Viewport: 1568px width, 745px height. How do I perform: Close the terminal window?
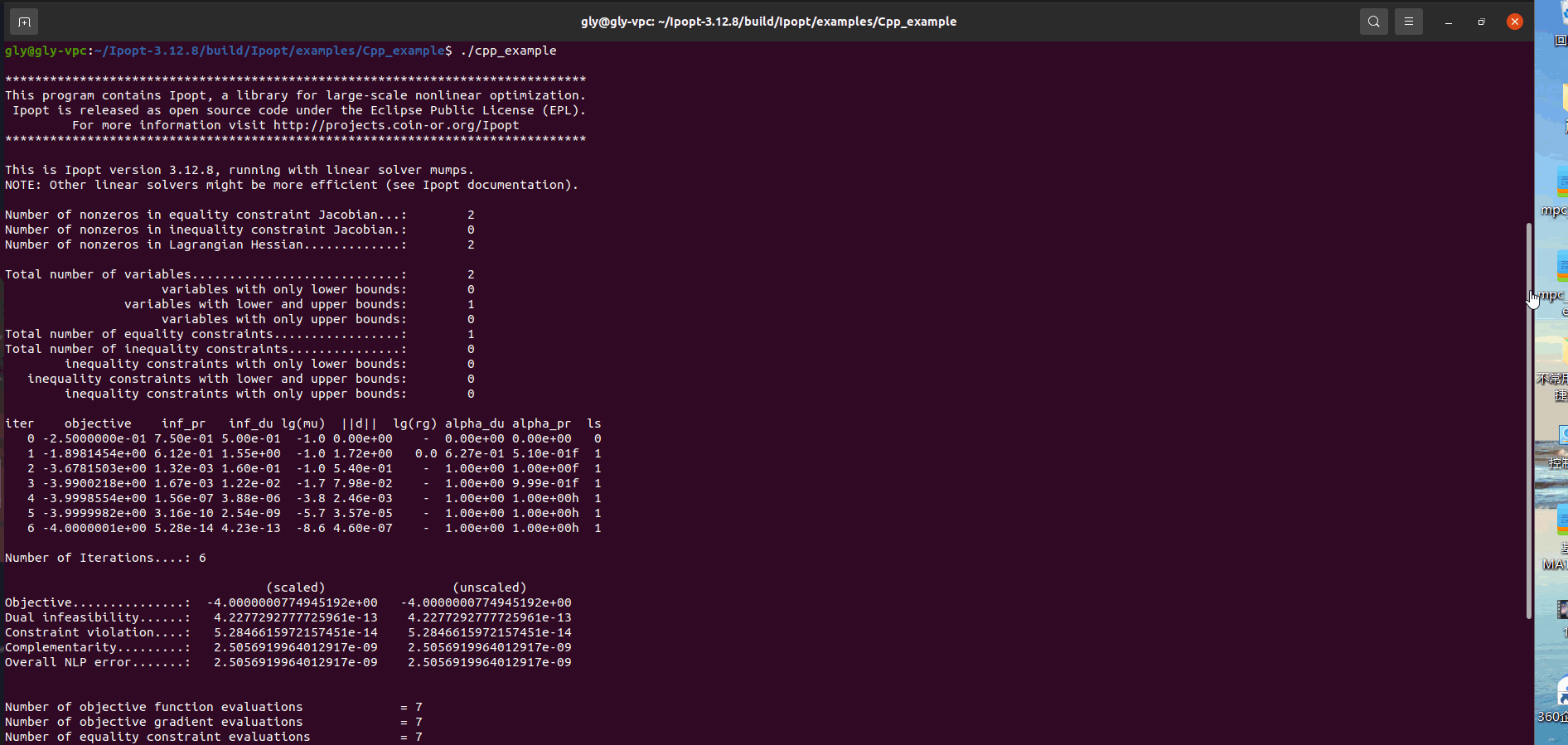(1515, 22)
